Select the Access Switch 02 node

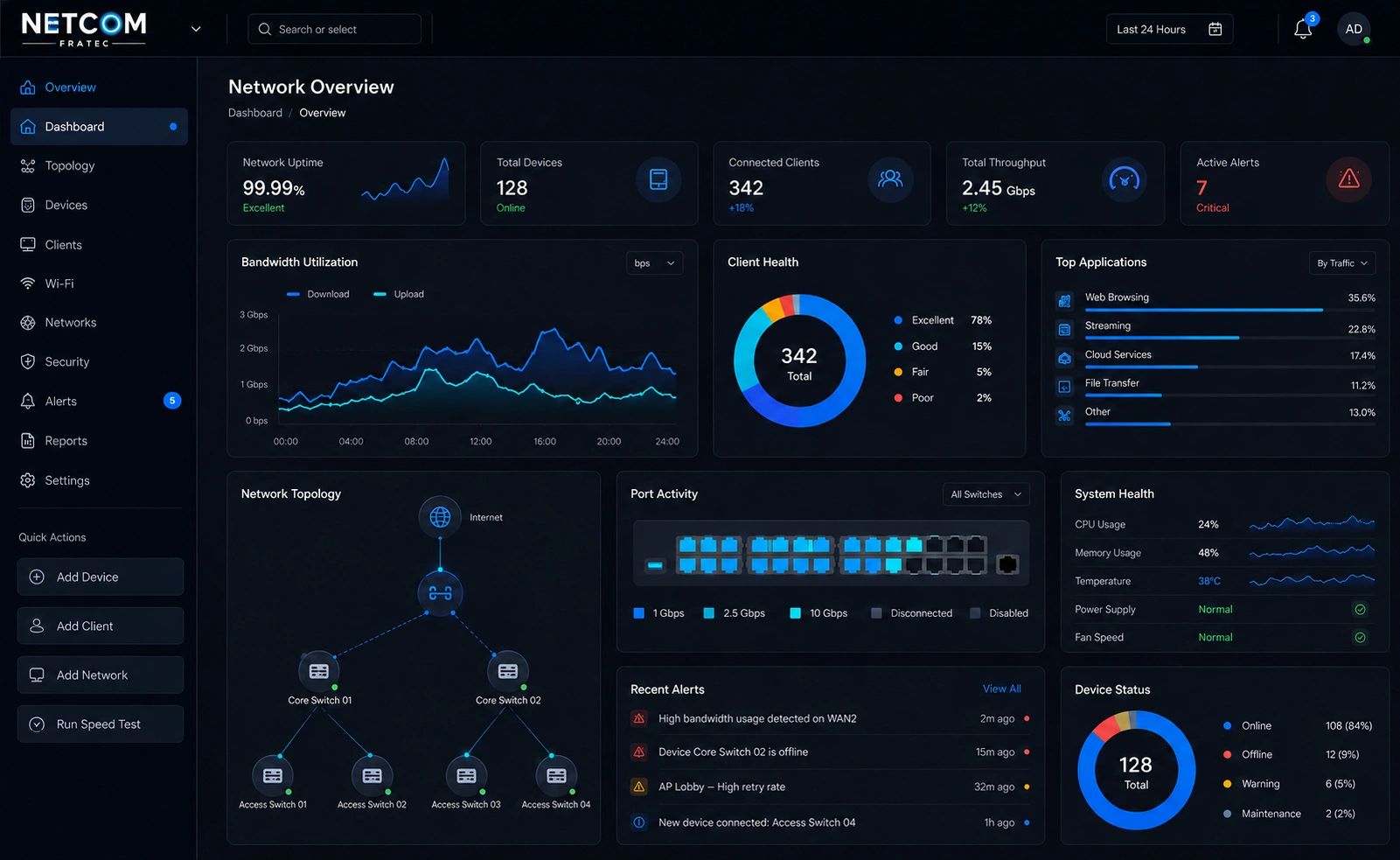(373, 775)
